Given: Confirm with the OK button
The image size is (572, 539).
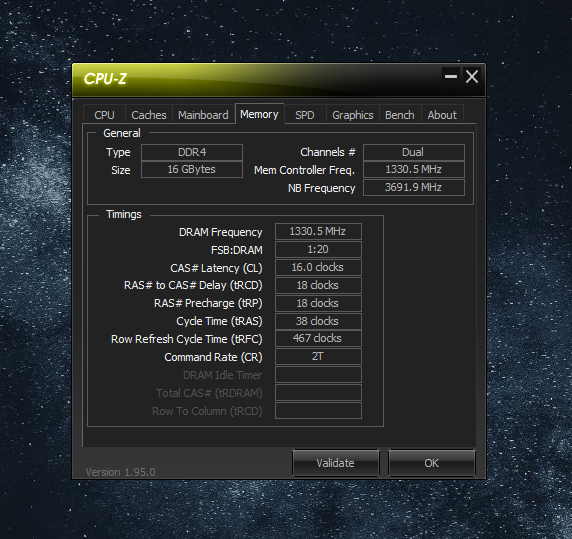Looking at the screenshot, I should click(x=432, y=463).
